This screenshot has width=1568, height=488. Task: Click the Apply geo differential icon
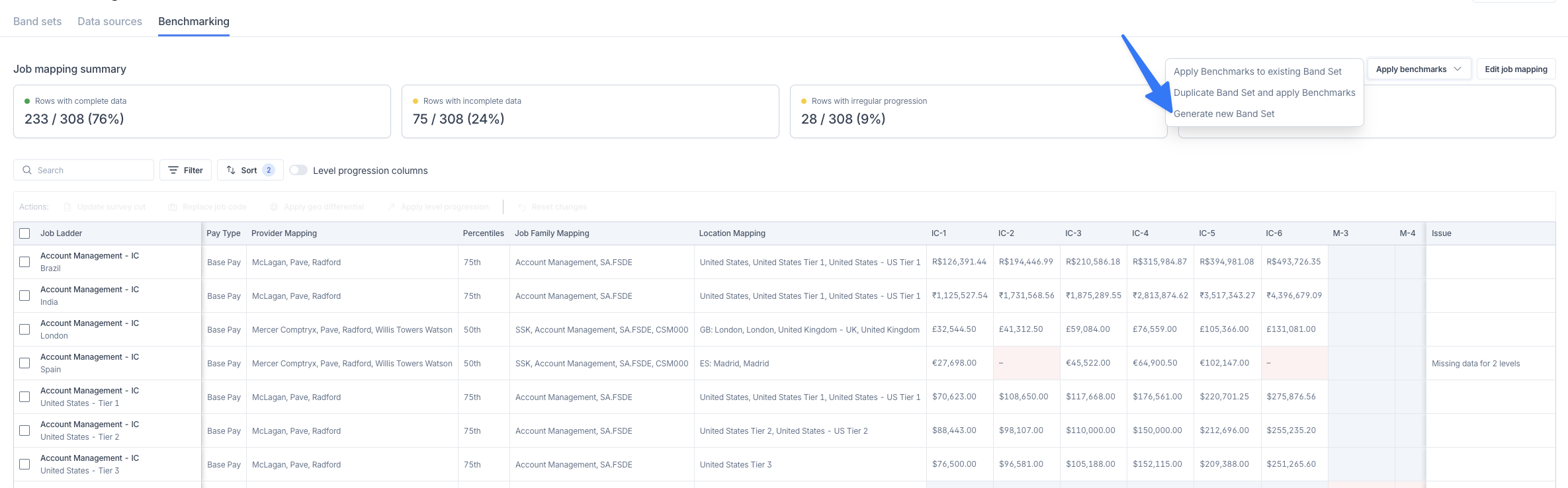(x=274, y=207)
